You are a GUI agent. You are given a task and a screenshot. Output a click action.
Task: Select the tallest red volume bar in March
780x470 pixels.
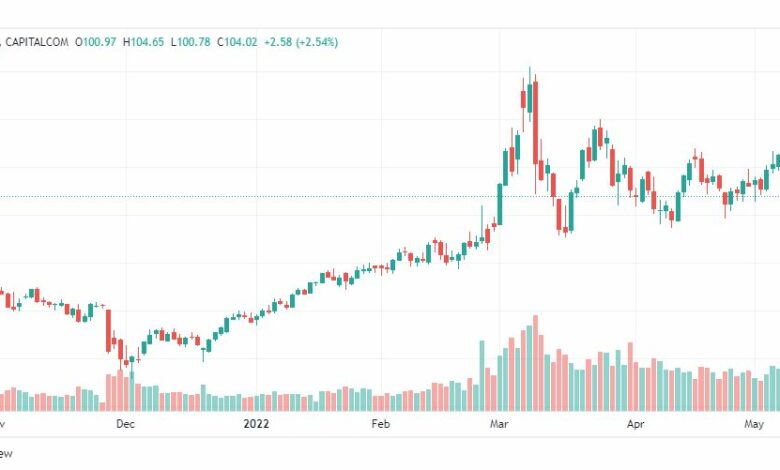point(535,363)
